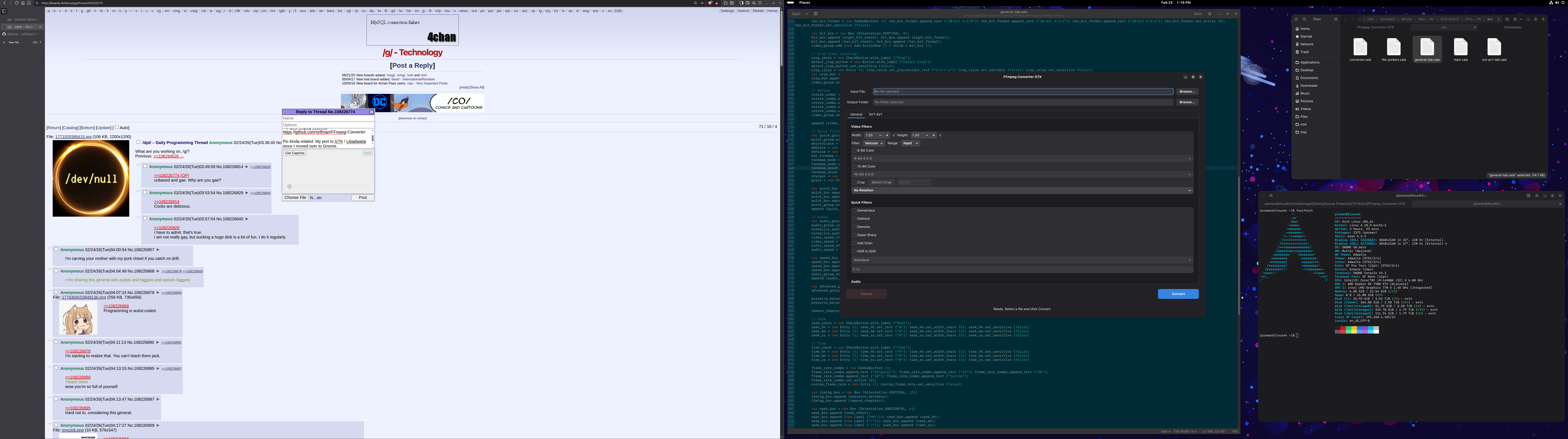Switch to Downloads tab in Files
The image size is (1568, 439).
pyautogui.click(x=1513, y=27)
